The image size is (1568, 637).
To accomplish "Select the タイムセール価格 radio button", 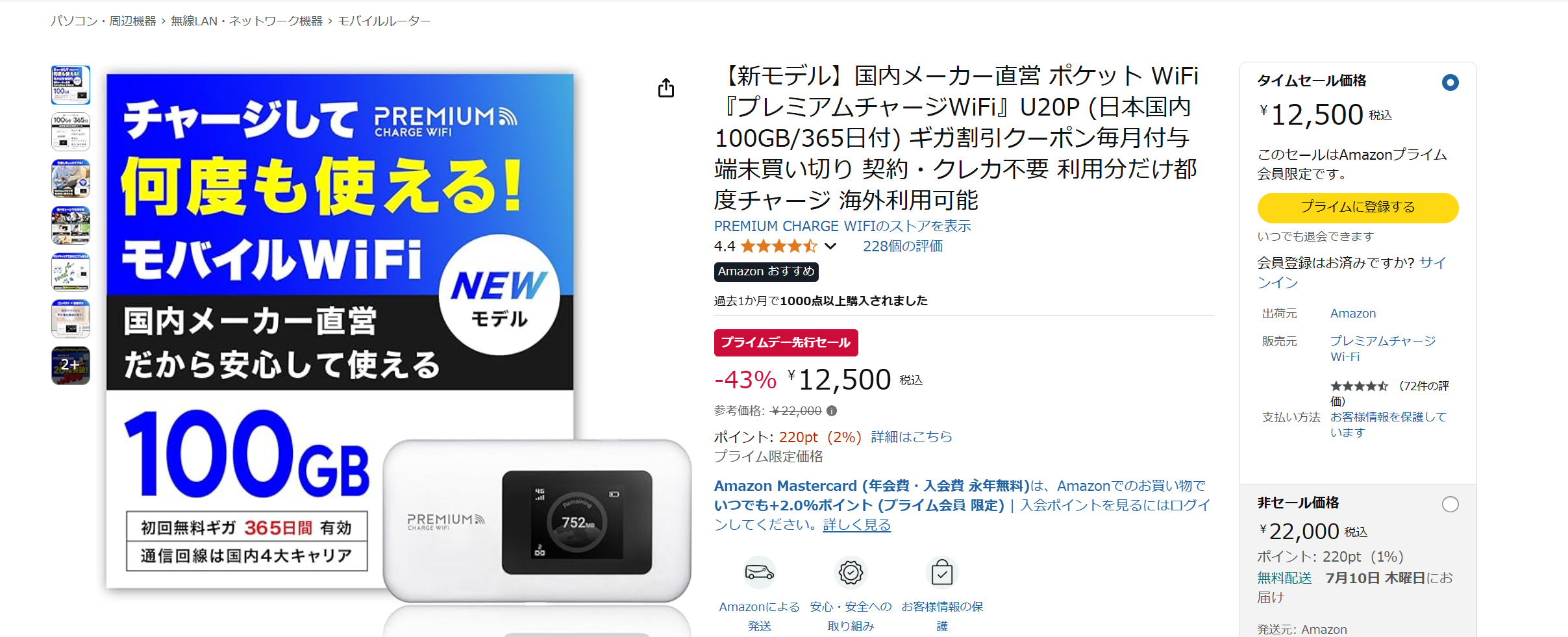I will (x=1450, y=82).
